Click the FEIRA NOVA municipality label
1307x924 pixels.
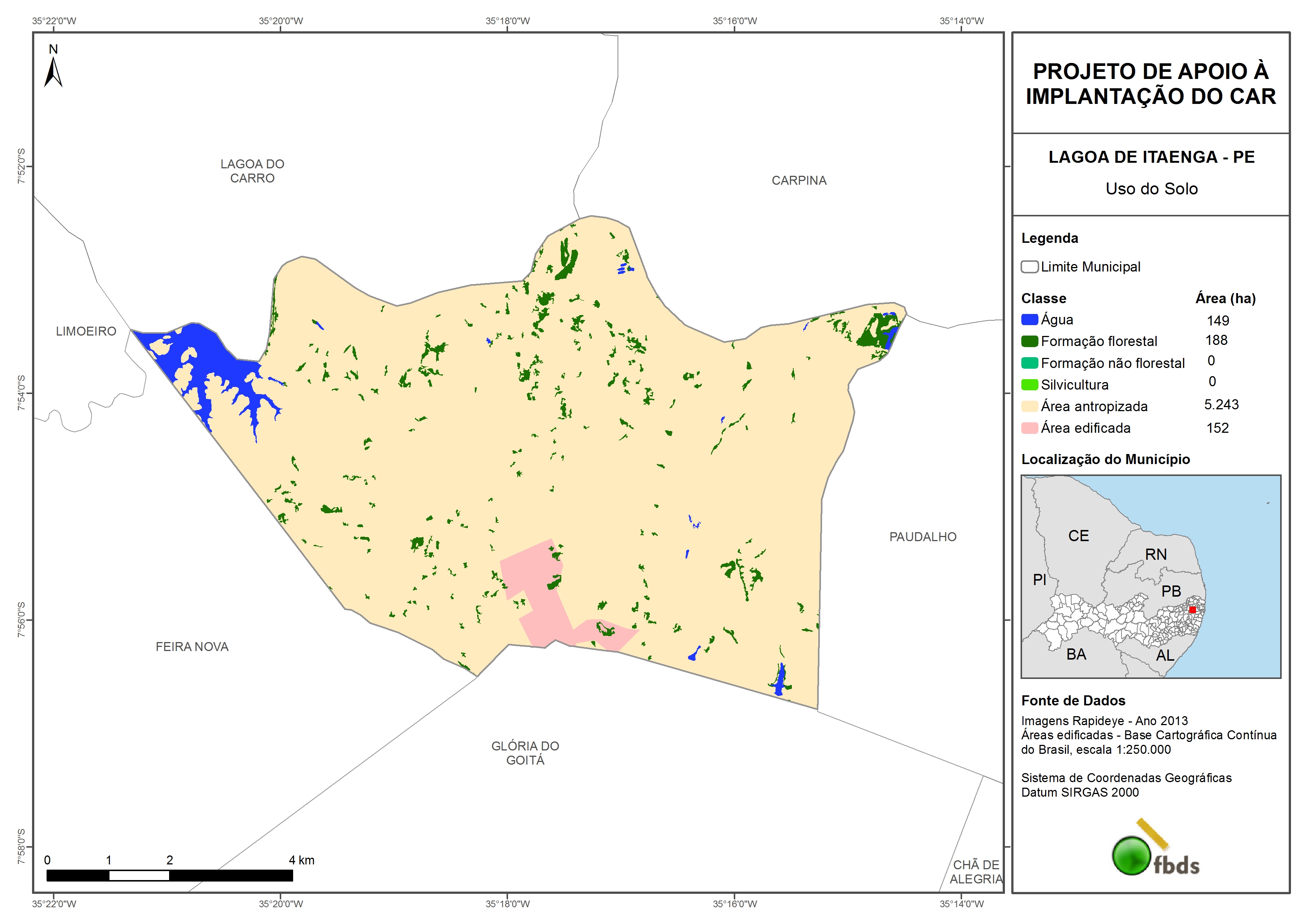[192, 647]
